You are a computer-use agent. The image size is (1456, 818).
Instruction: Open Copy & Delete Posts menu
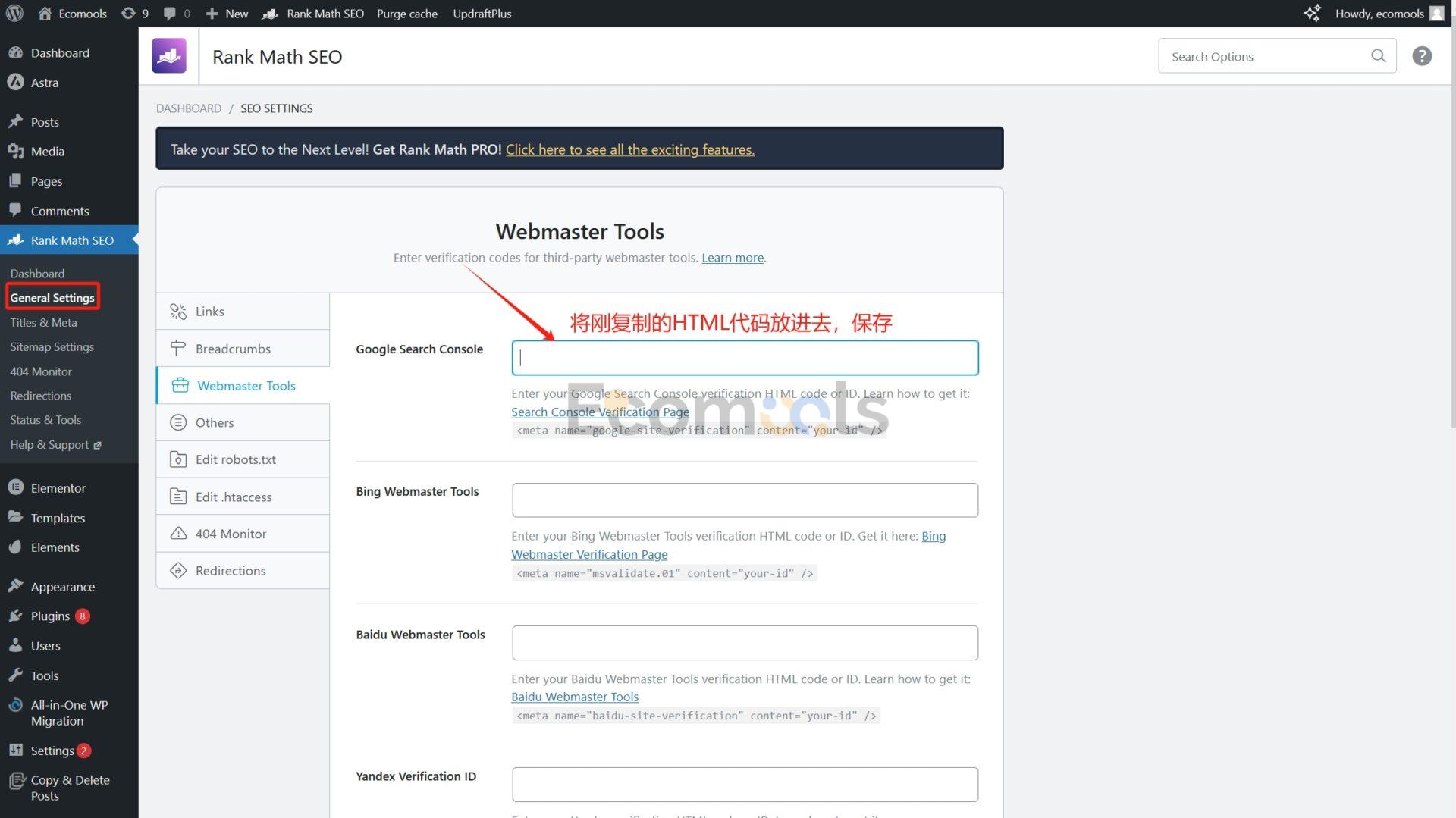69,788
